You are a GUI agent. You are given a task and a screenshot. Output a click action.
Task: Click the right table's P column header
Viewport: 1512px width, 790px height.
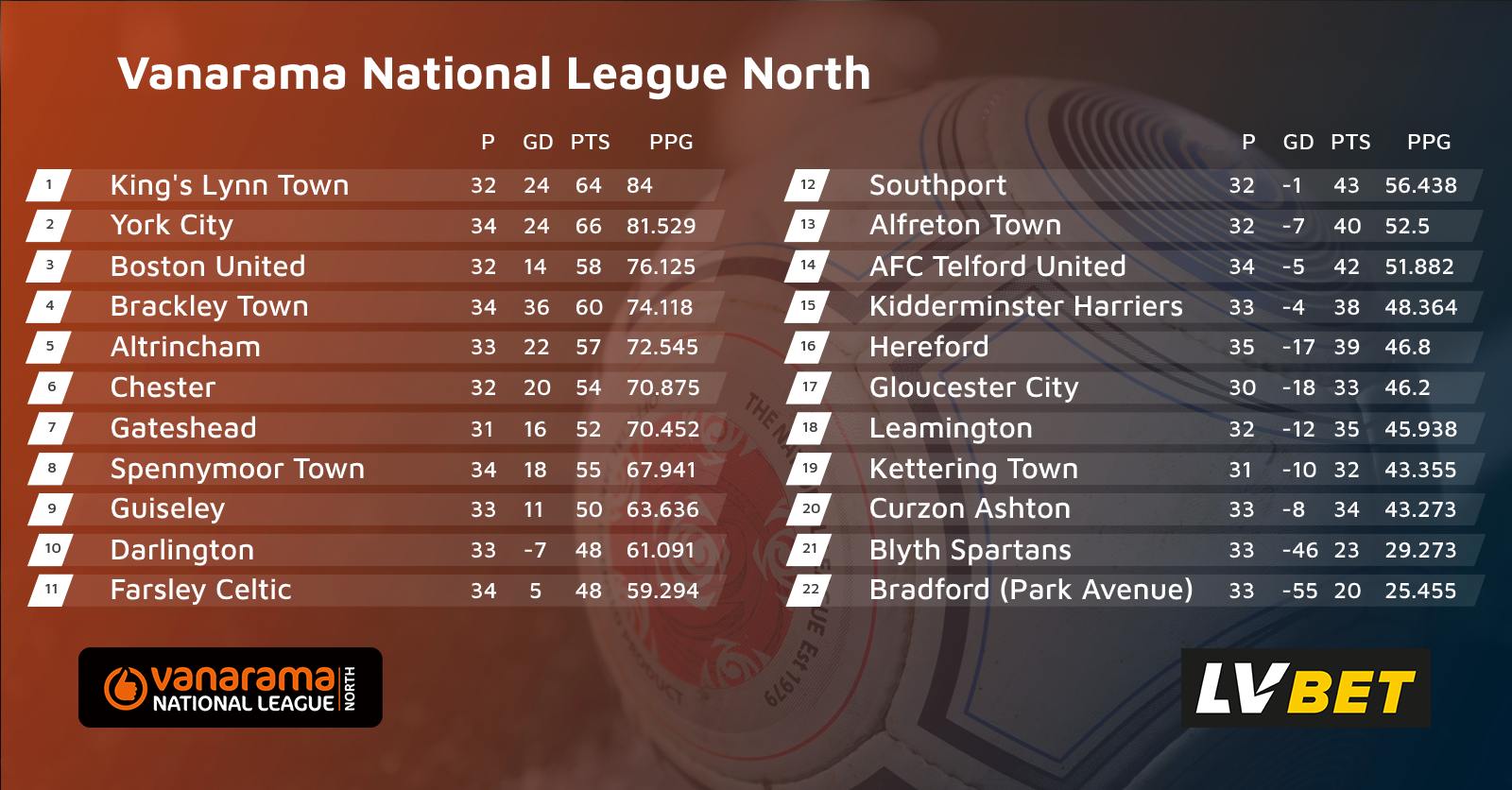[1248, 143]
